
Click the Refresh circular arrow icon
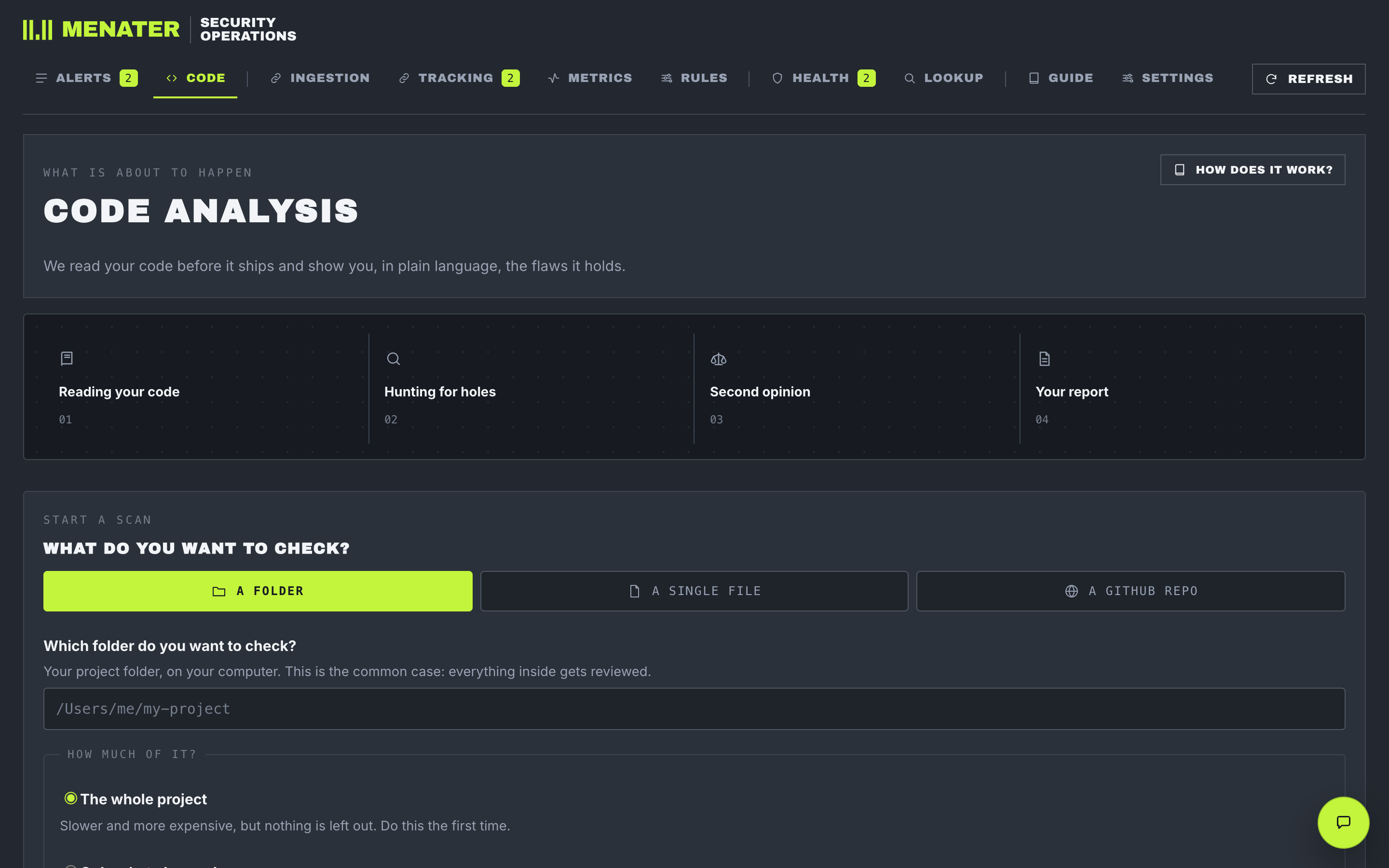coord(1271,79)
